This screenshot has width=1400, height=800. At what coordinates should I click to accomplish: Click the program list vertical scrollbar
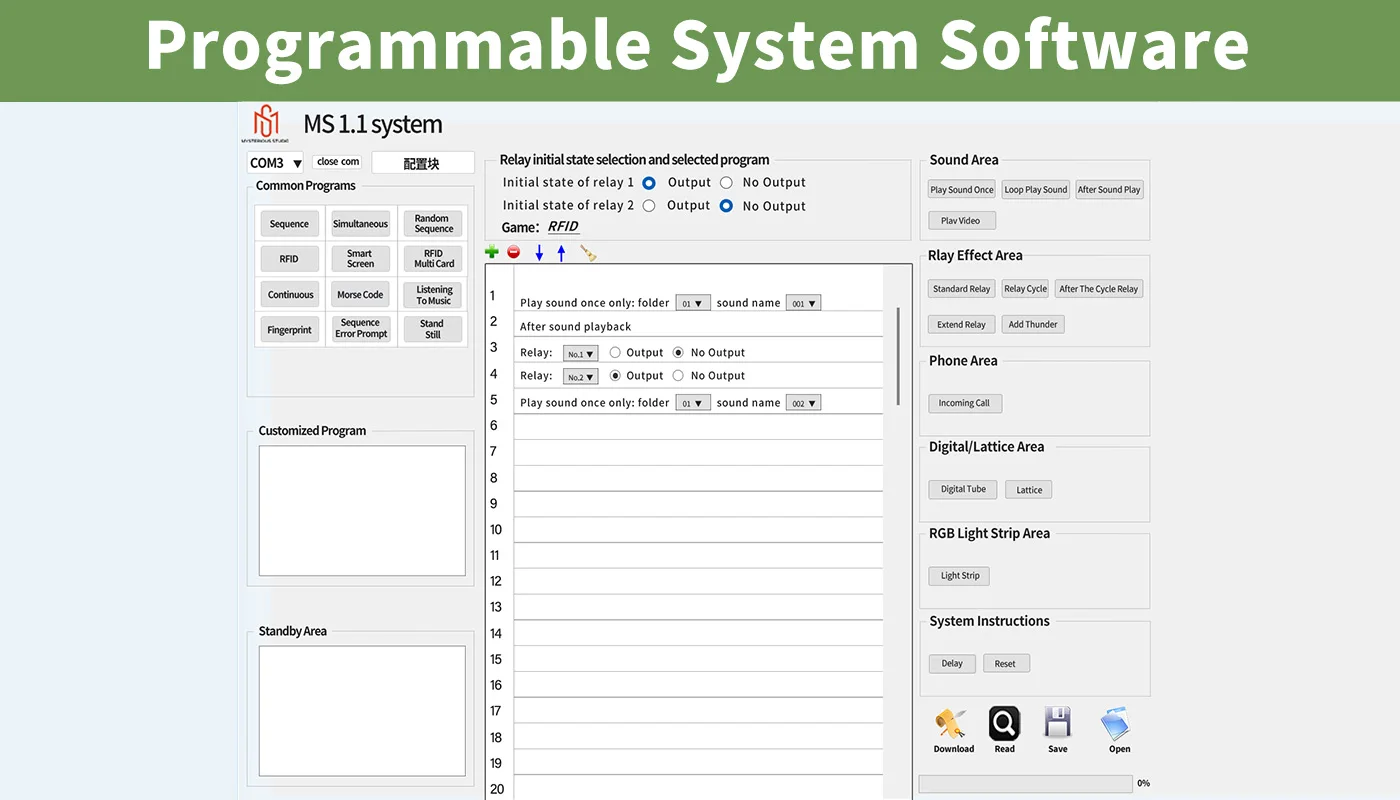pos(898,356)
